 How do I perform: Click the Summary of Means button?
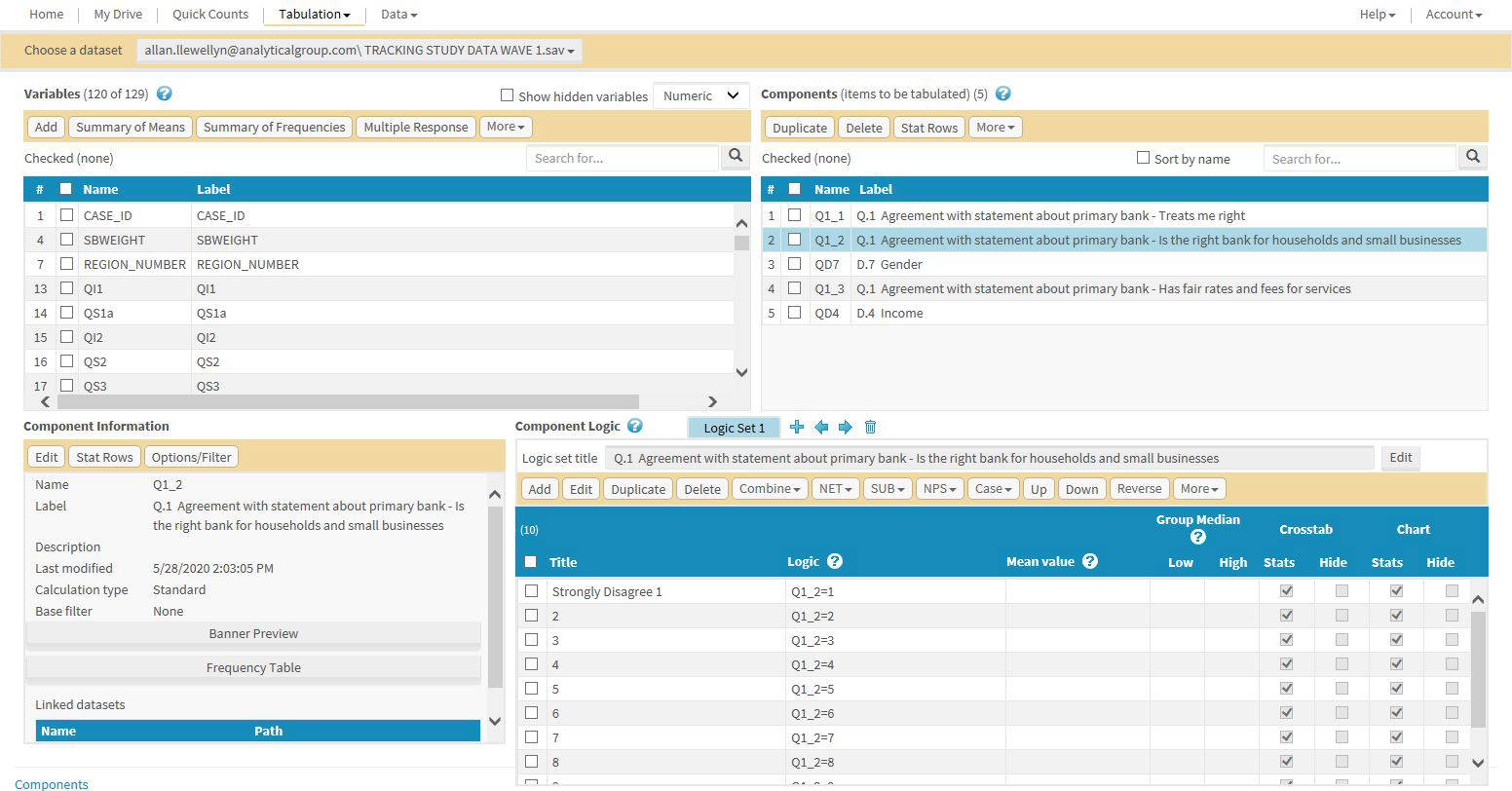[131, 127]
